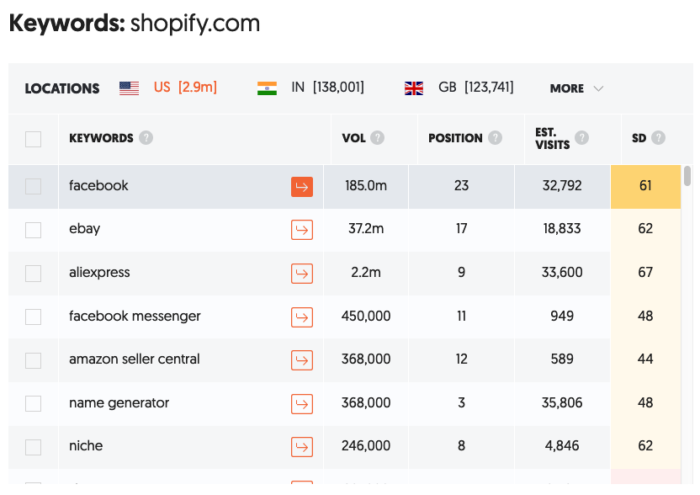
Task: Open SD column help question mark
Action: point(658,138)
